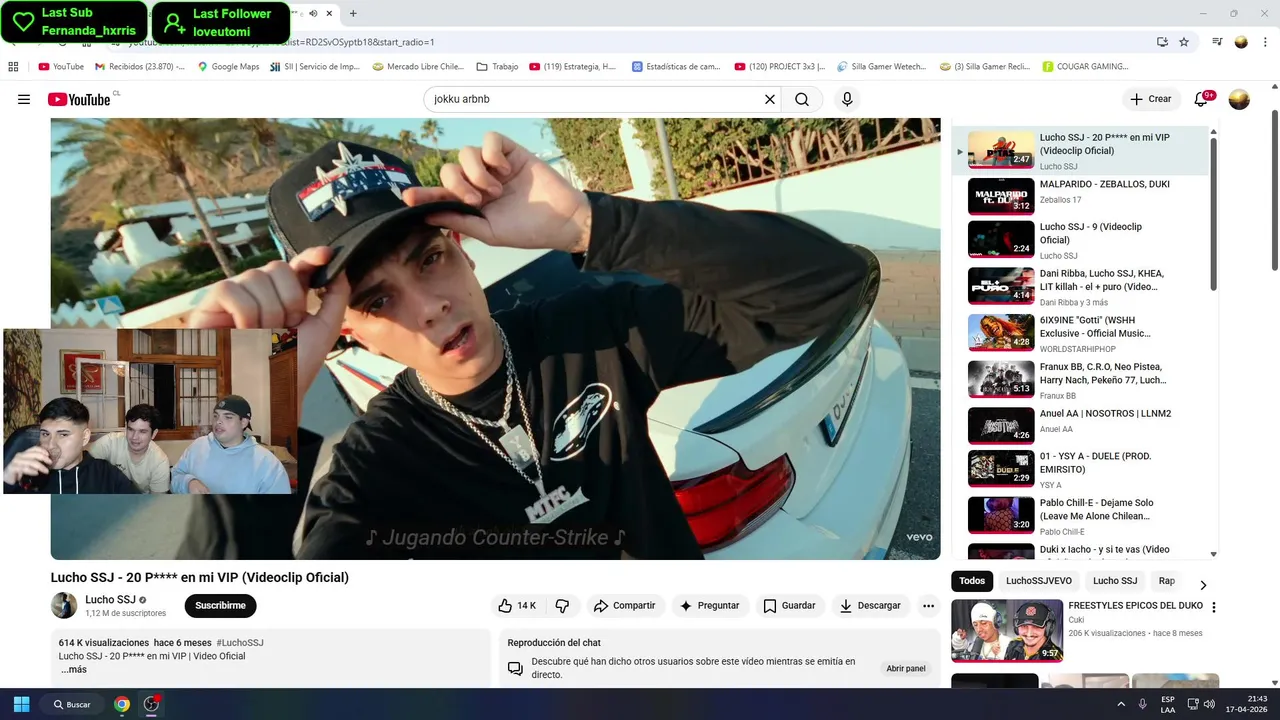Viewport: 1280px width, 720px height.
Task: Select the LuchoSSJVEVO filter chip
Action: (1039, 581)
